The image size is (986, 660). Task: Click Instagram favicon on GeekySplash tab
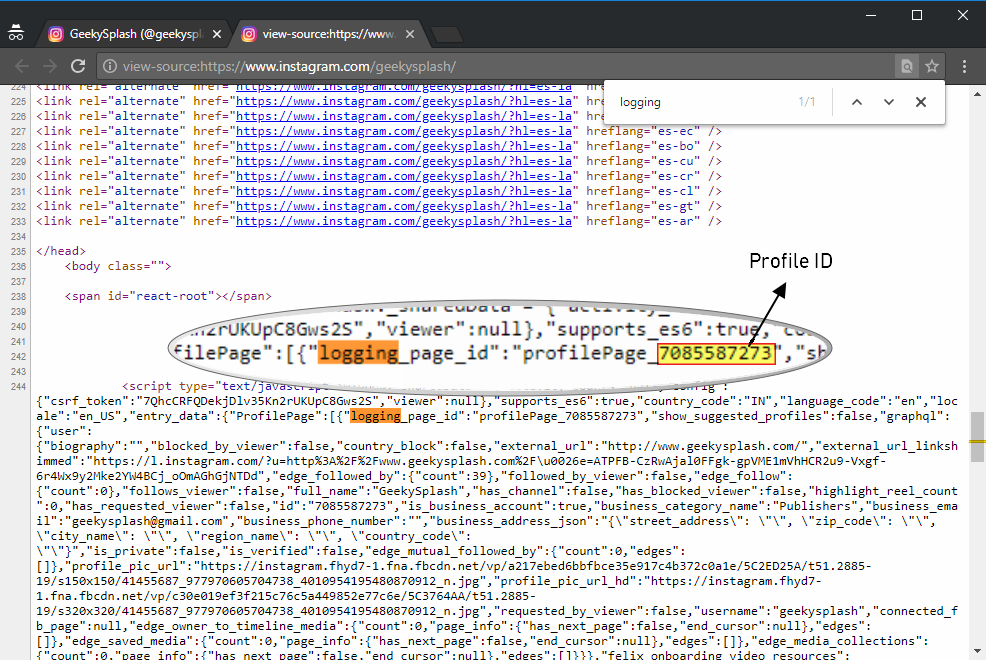pyautogui.click(x=56, y=34)
